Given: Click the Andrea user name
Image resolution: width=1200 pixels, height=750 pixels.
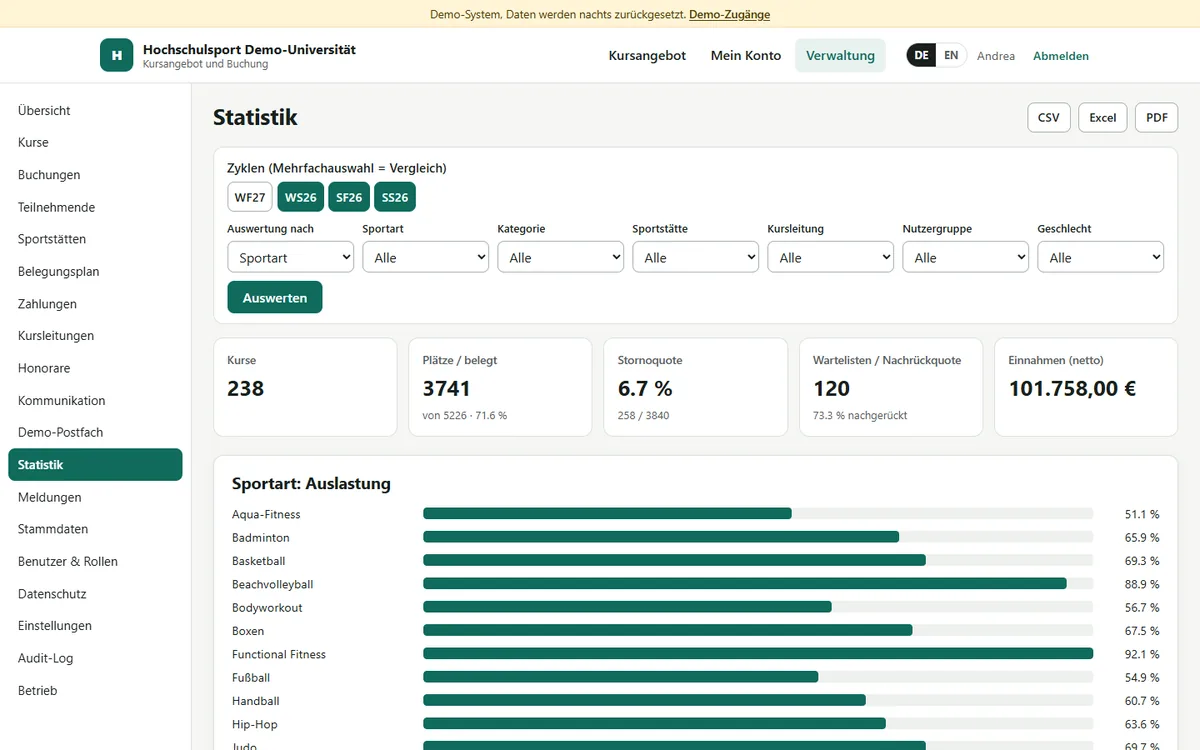Looking at the screenshot, I should 996,56.
